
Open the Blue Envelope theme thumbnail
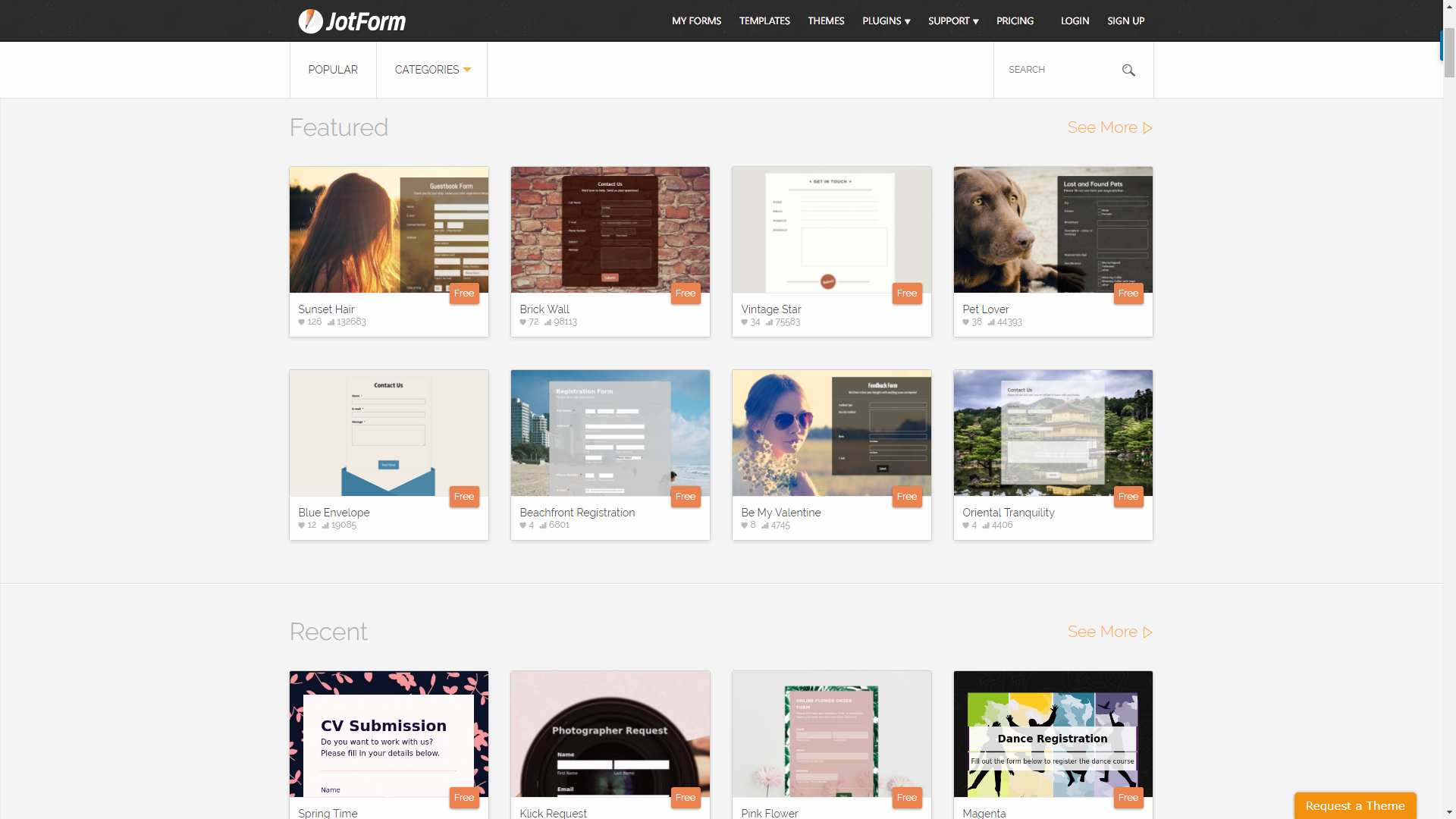point(389,433)
